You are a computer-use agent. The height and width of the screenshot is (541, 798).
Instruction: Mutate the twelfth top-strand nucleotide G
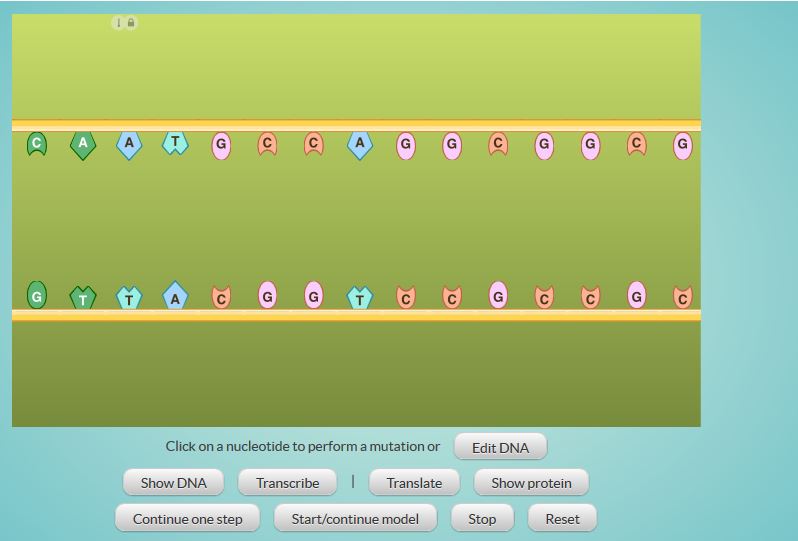544,146
